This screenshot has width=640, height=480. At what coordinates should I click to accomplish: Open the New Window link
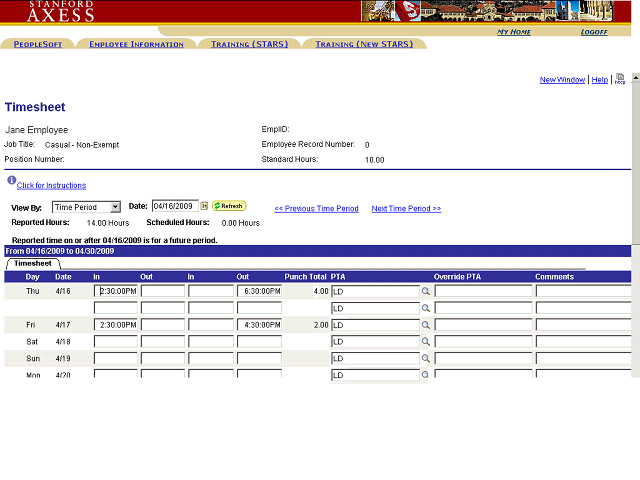pos(562,80)
